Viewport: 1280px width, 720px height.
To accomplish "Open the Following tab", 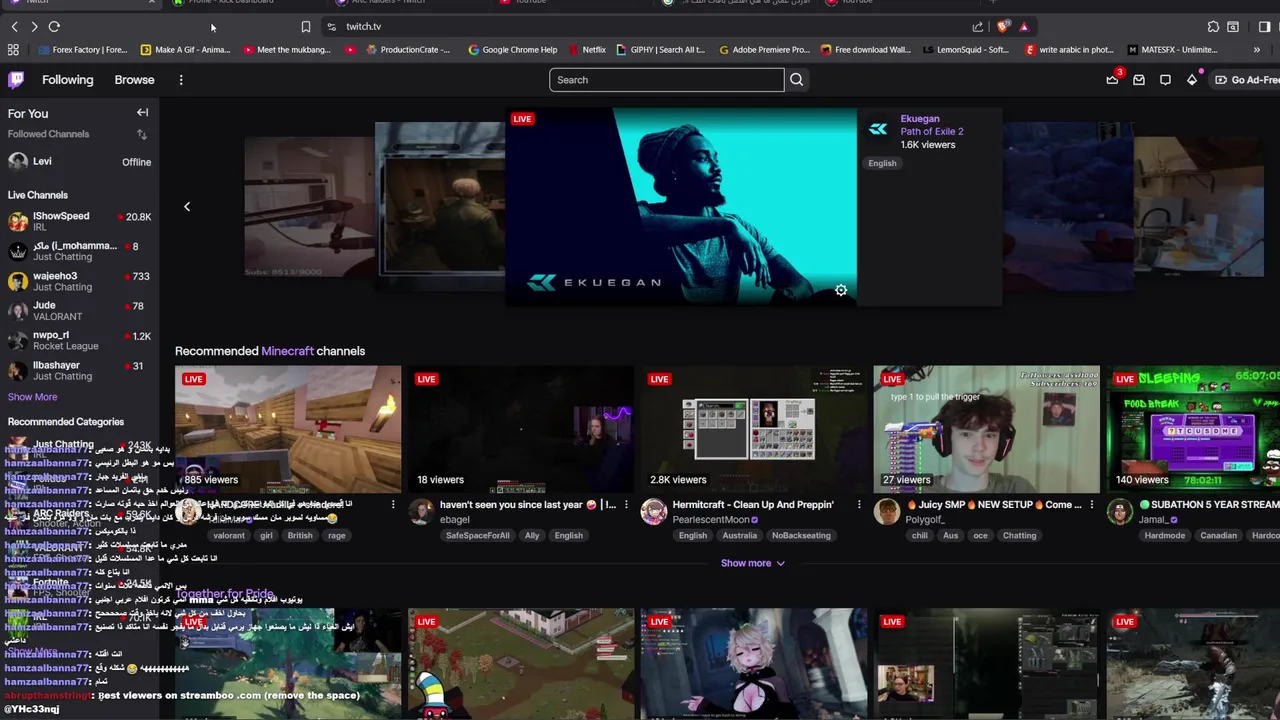I will (x=68, y=80).
